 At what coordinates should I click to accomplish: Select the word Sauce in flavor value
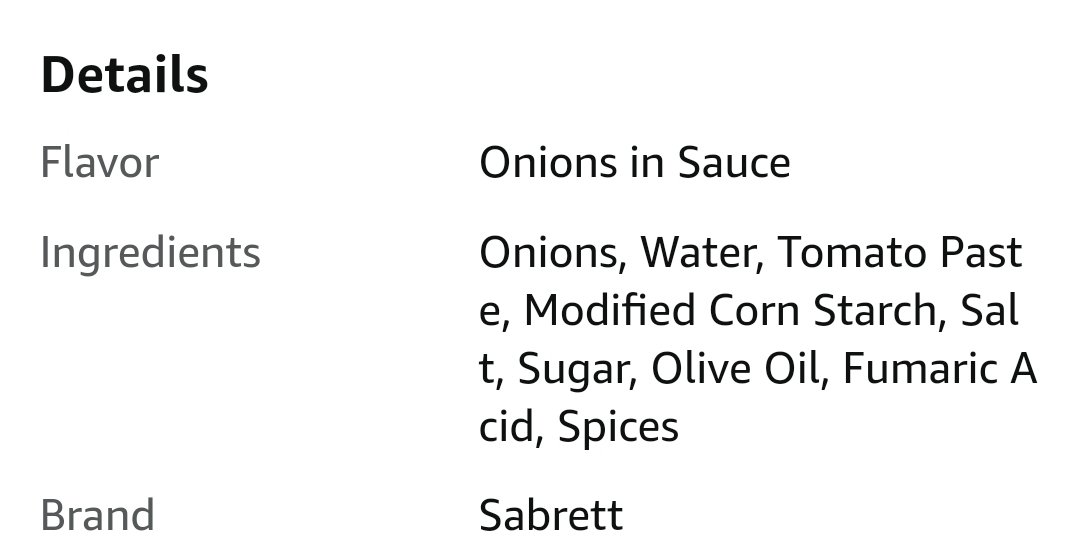click(734, 162)
